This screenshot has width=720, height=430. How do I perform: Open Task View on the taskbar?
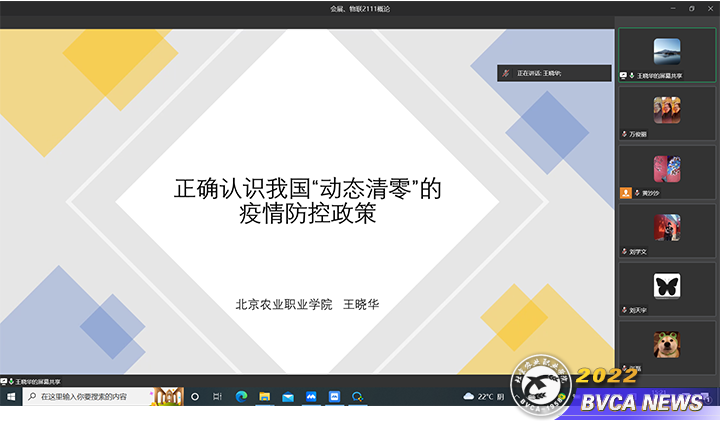point(217,397)
